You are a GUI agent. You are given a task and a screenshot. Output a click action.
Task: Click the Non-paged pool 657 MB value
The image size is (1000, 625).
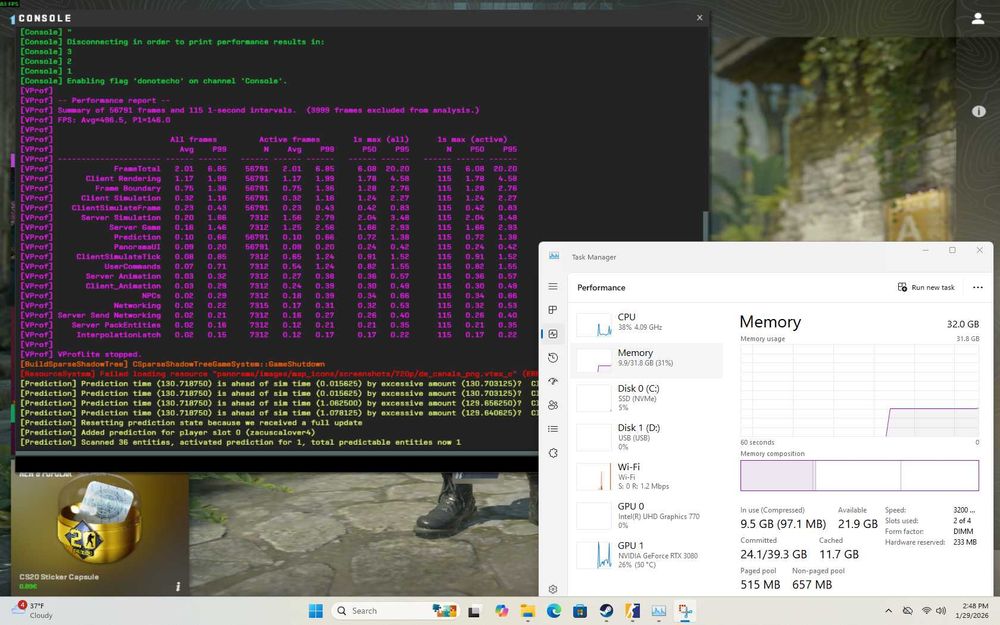click(812, 584)
